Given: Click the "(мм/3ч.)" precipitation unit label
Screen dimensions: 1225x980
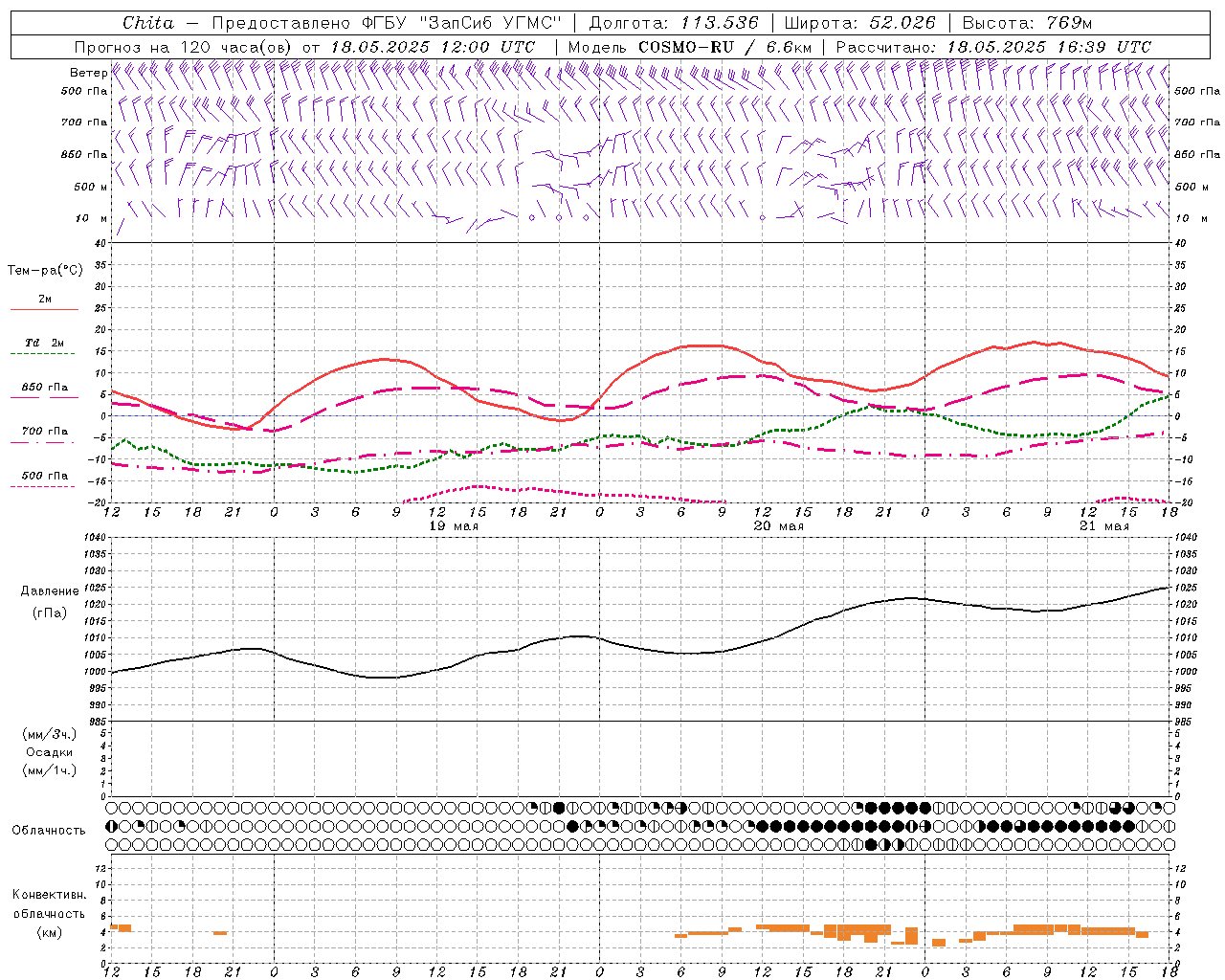Looking at the screenshot, I should pyautogui.click(x=50, y=735).
